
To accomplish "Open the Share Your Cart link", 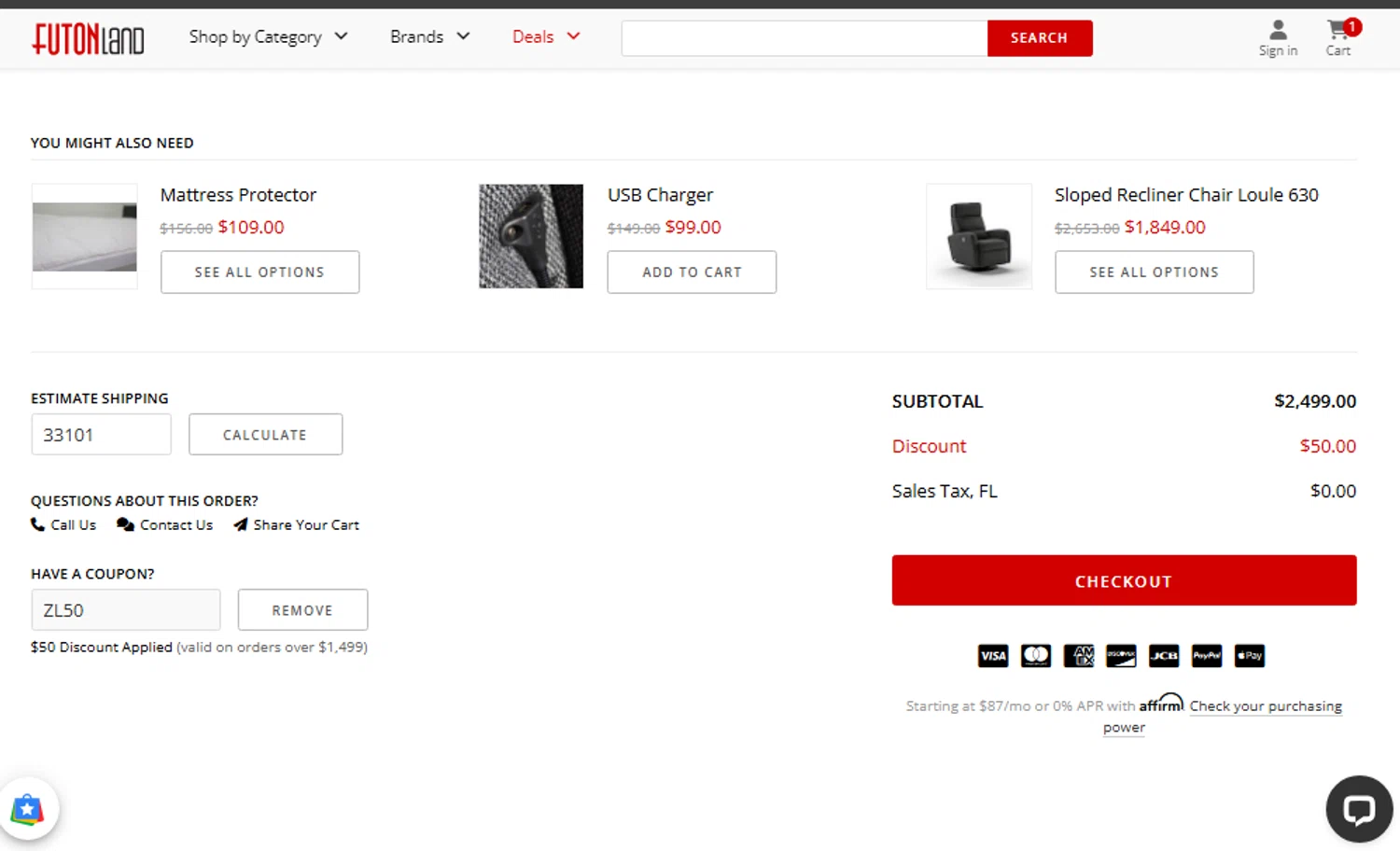I will [x=296, y=524].
